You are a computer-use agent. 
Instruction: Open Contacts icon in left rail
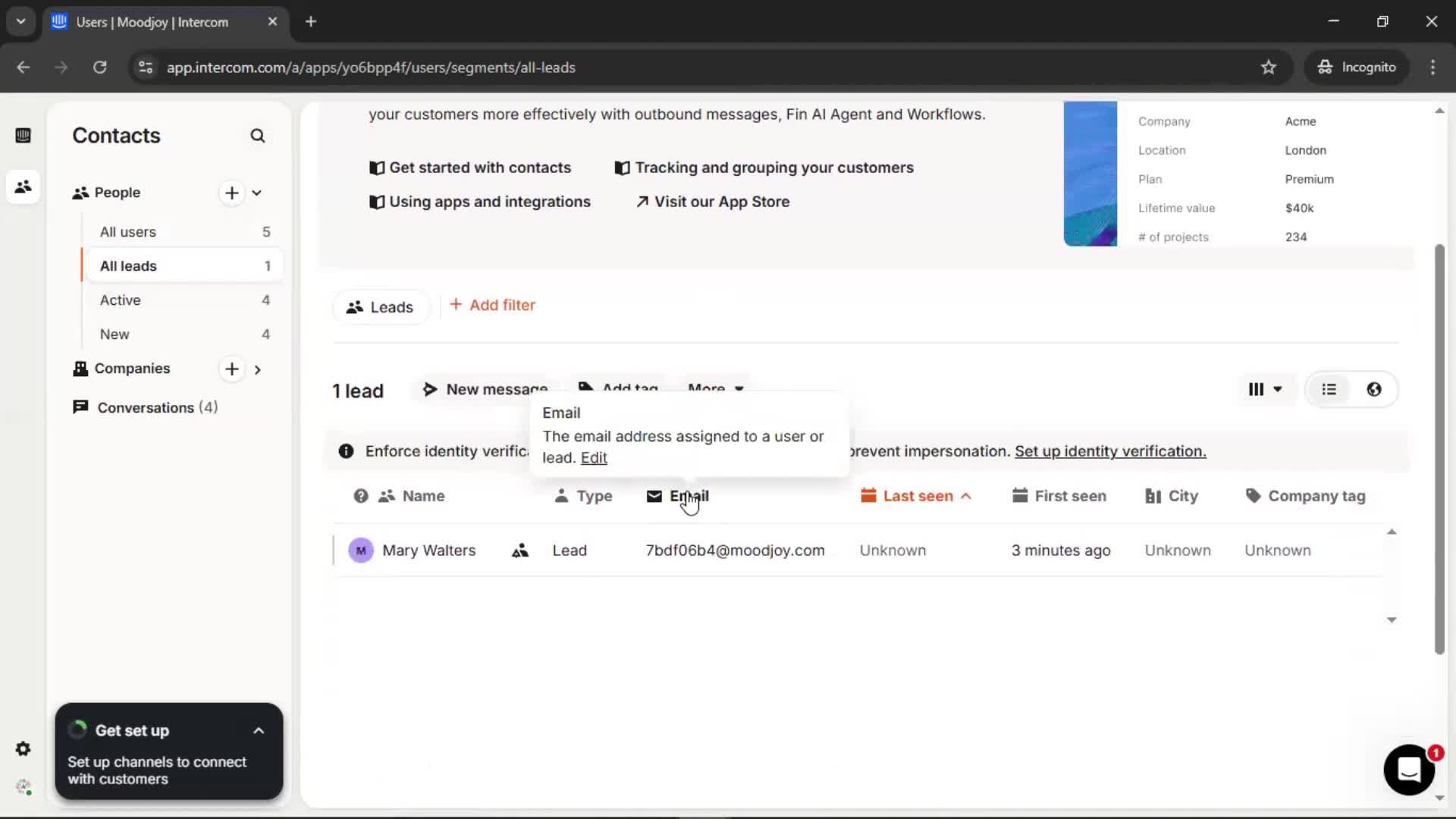tap(23, 187)
